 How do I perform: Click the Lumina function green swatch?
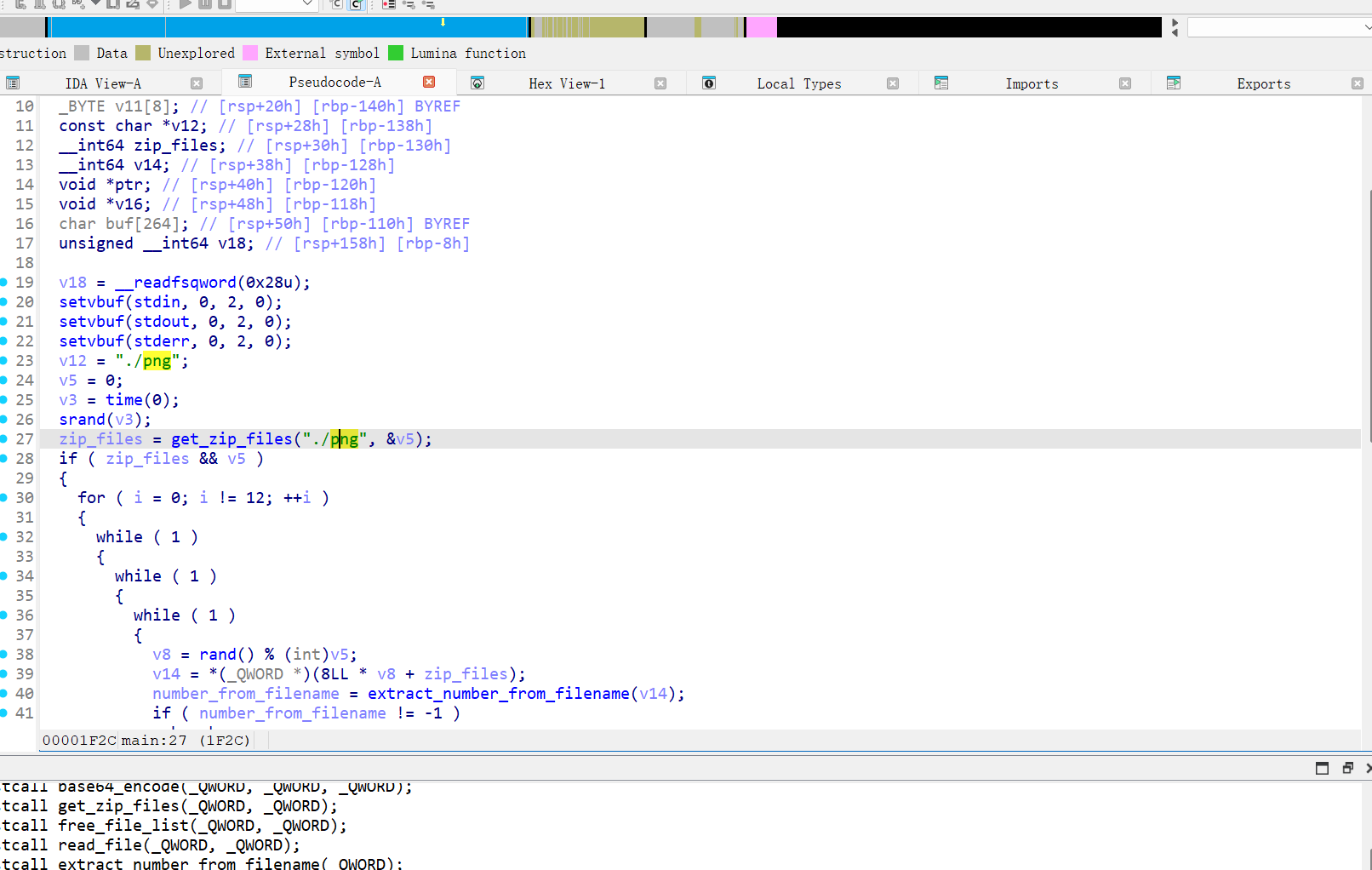pos(396,53)
